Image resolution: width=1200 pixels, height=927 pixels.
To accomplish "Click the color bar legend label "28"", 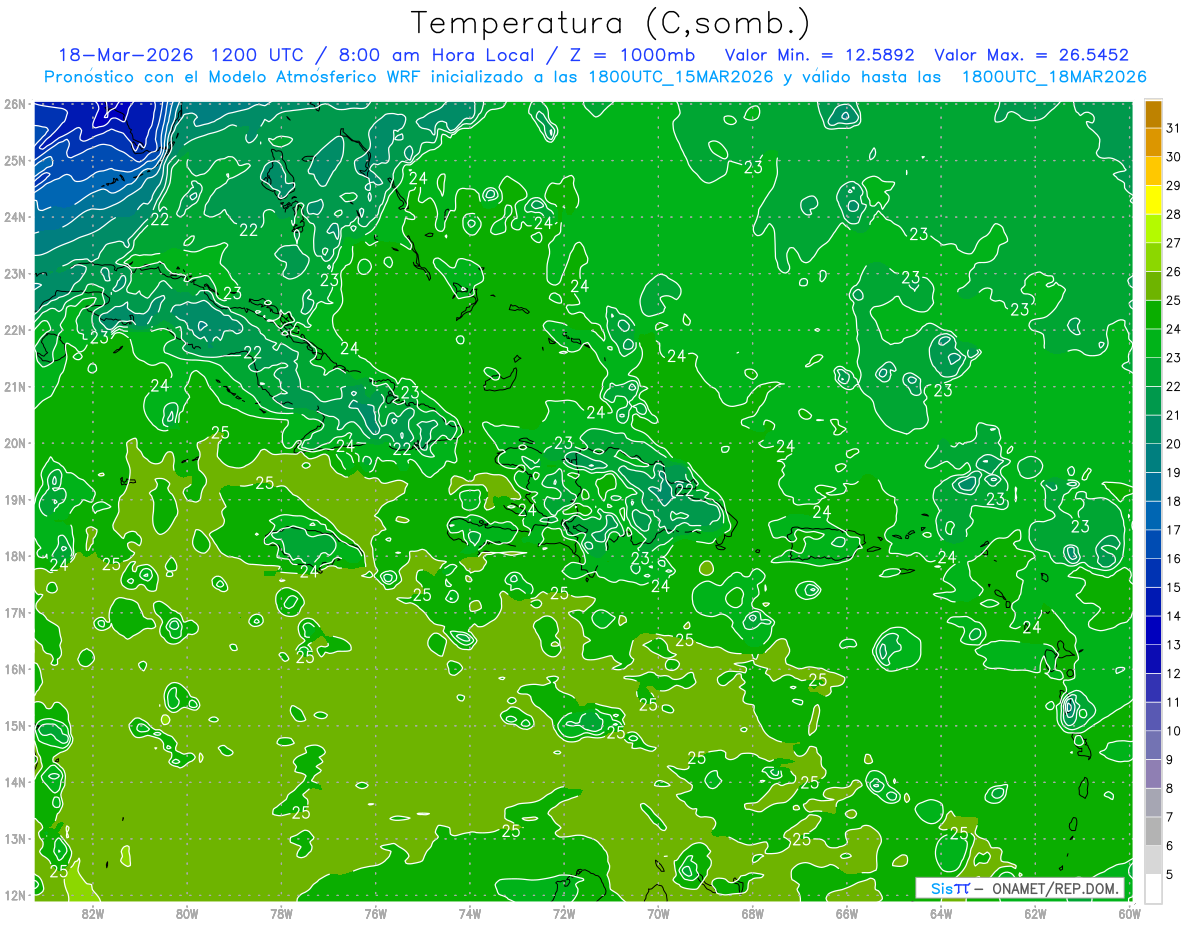I will [x=1174, y=214].
